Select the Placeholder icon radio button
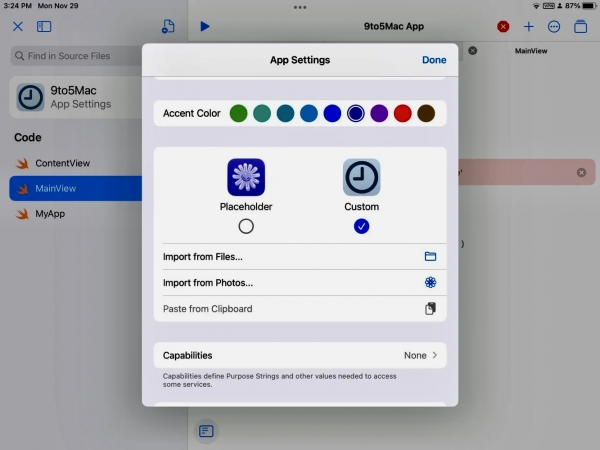 pos(246,226)
